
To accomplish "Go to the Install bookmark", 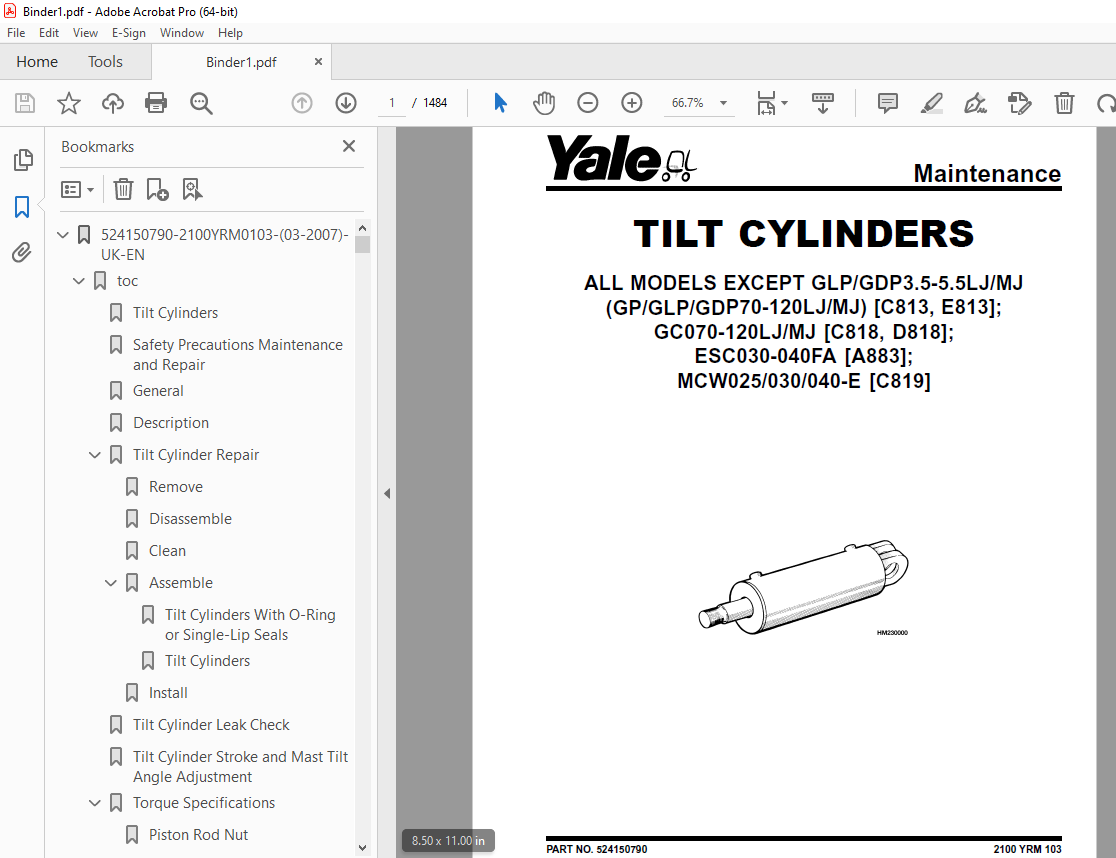I will coord(168,693).
